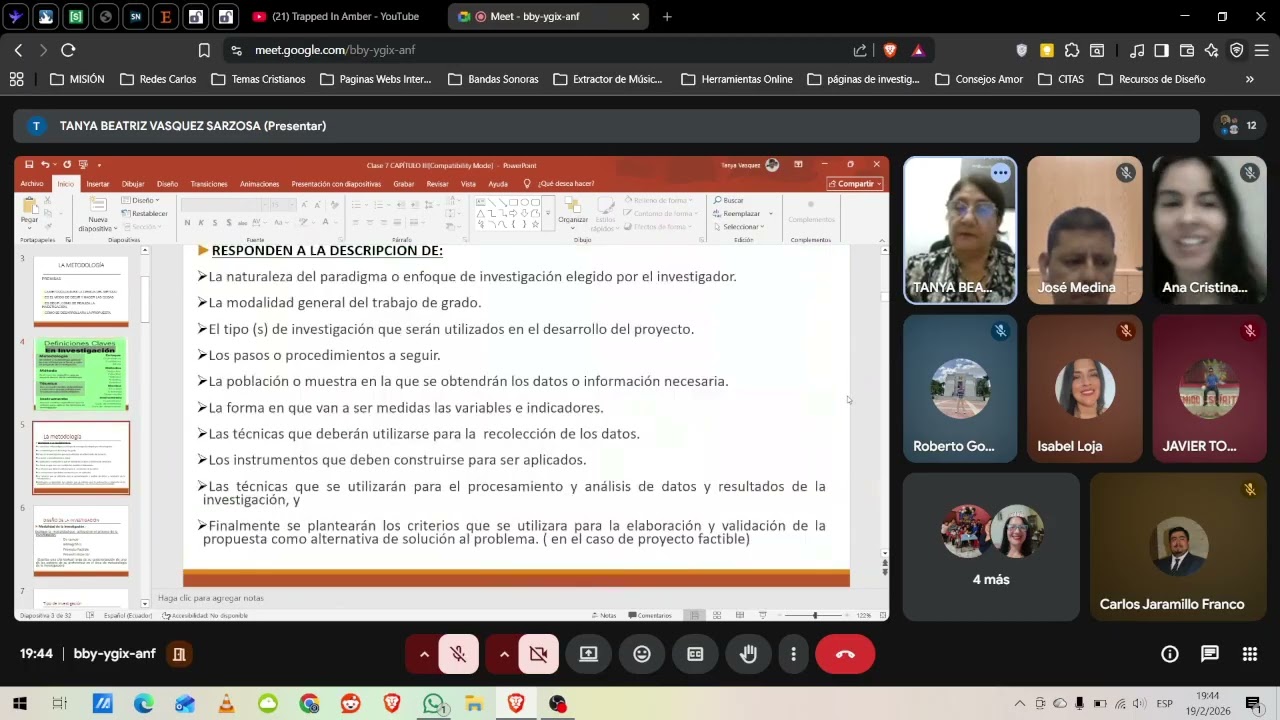Screen dimensions: 1280x720
Task: Click the share page icon in address bar
Action: (860, 50)
